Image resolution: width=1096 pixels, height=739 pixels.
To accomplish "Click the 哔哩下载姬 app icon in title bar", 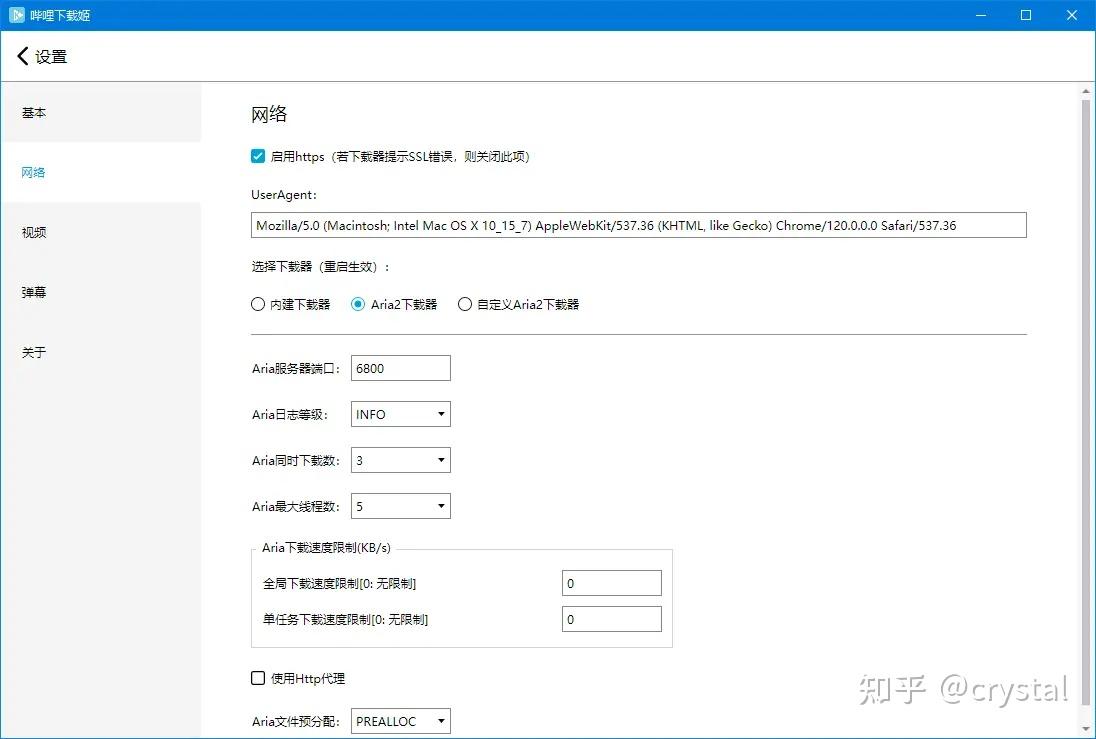I will tap(17, 15).
